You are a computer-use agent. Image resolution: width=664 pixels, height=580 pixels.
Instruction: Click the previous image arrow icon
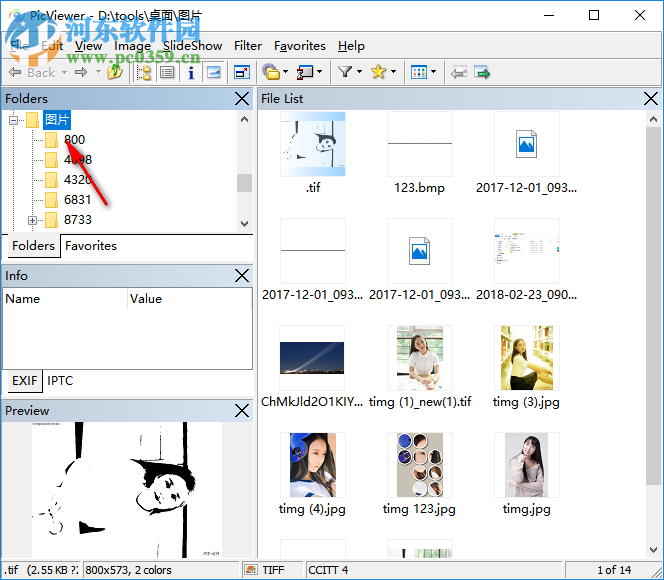pyautogui.click(x=459, y=73)
